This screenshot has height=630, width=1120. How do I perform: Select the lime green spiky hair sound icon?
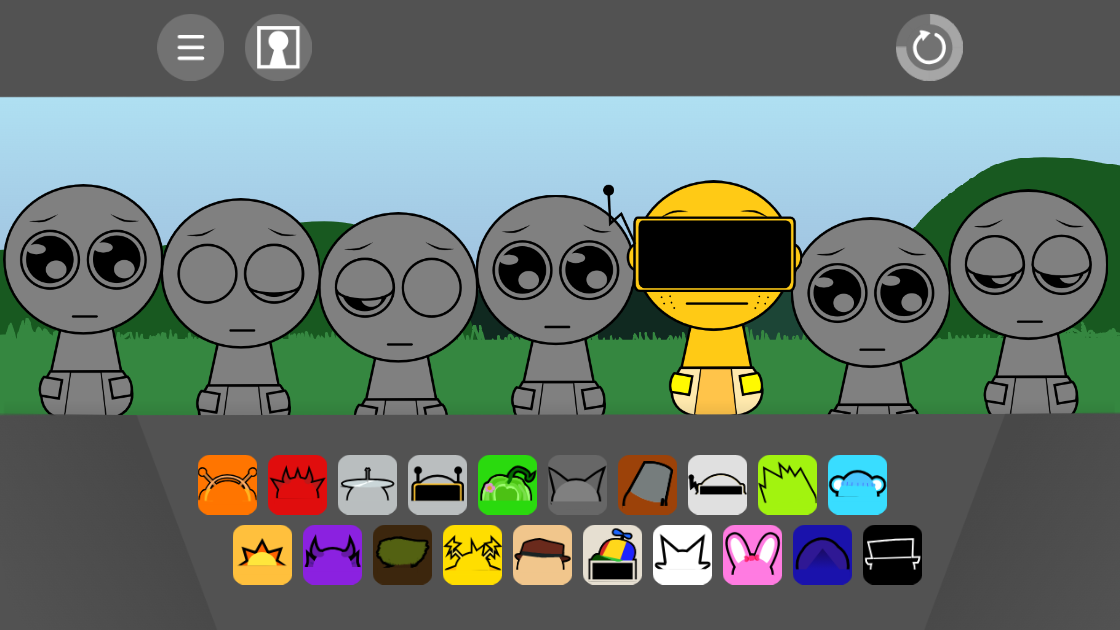(x=787, y=485)
